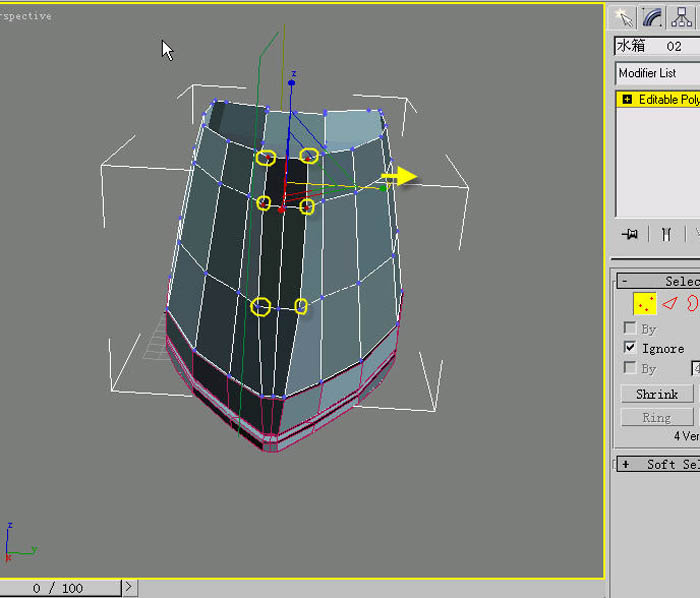Click the blue Z axis gizmo handle
This screenshot has width=700, height=598.
click(292, 83)
